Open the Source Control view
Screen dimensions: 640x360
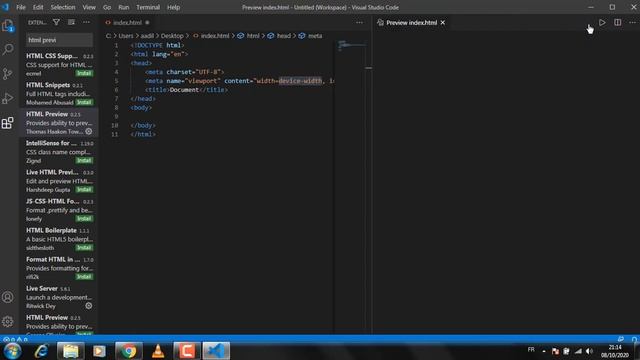click(8, 74)
